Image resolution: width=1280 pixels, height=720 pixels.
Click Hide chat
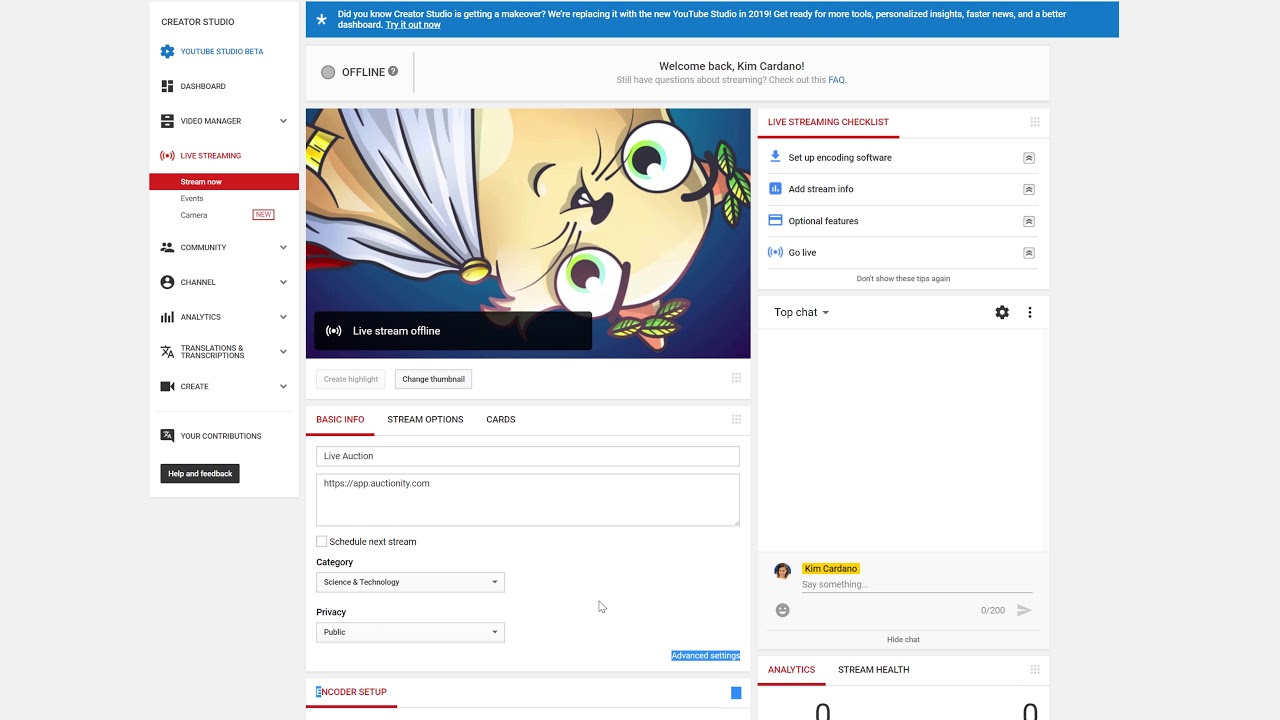(903, 640)
